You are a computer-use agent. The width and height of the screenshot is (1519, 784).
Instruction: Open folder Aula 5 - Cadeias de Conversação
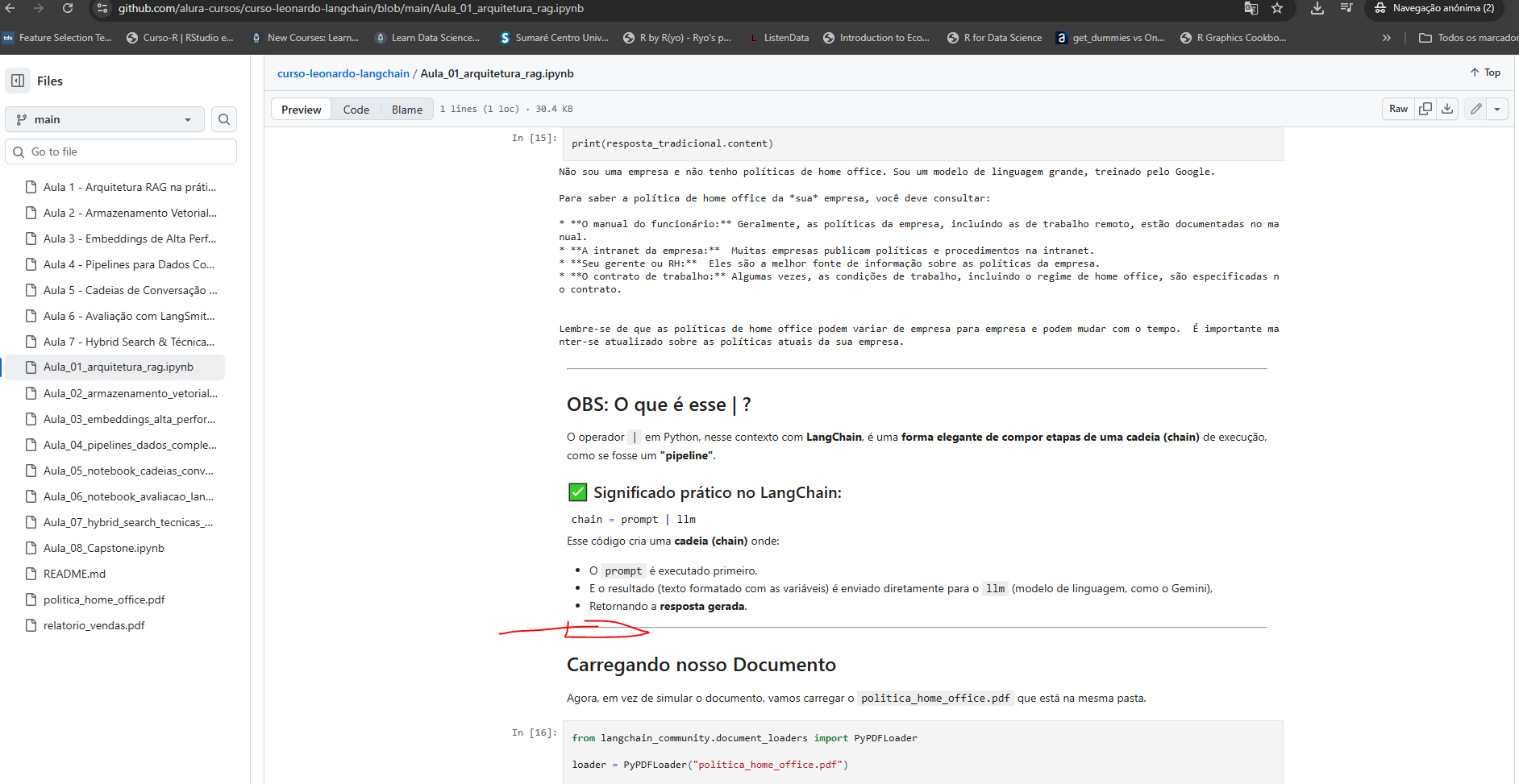tap(129, 290)
